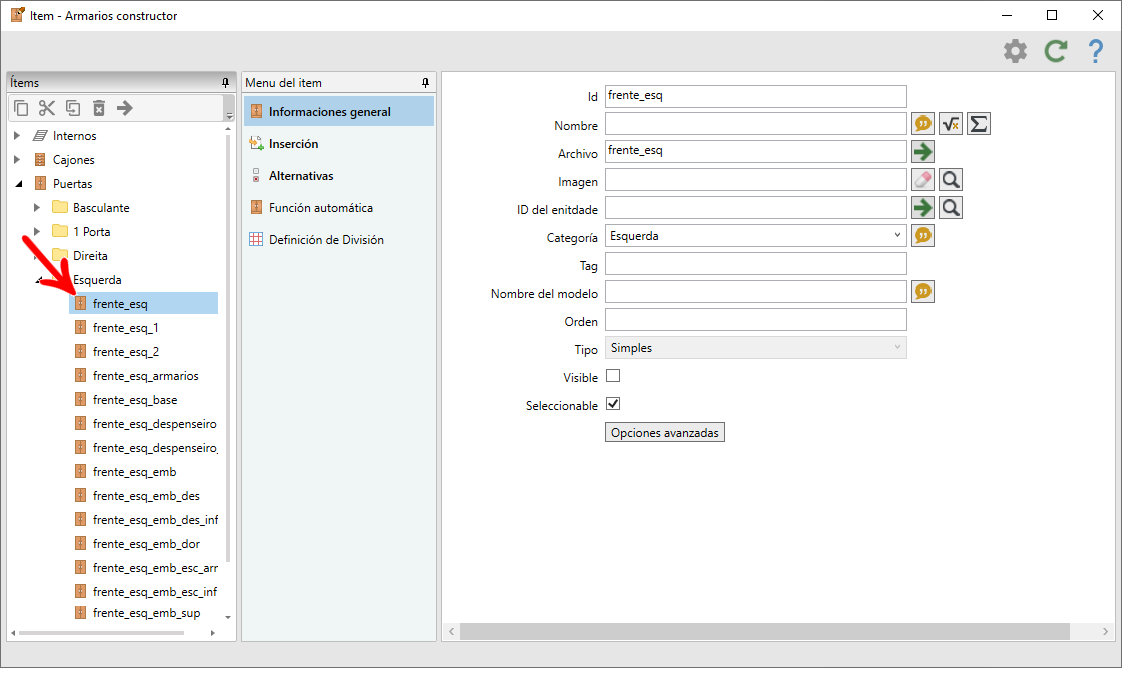Click the scissors cut icon
The height and width of the screenshot is (683, 1135).
(48, 109)
